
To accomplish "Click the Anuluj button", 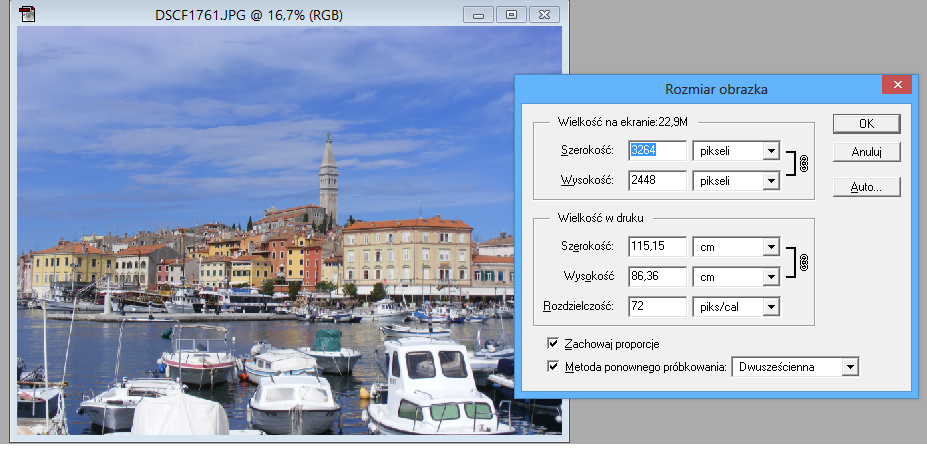I will click(867, 153).
